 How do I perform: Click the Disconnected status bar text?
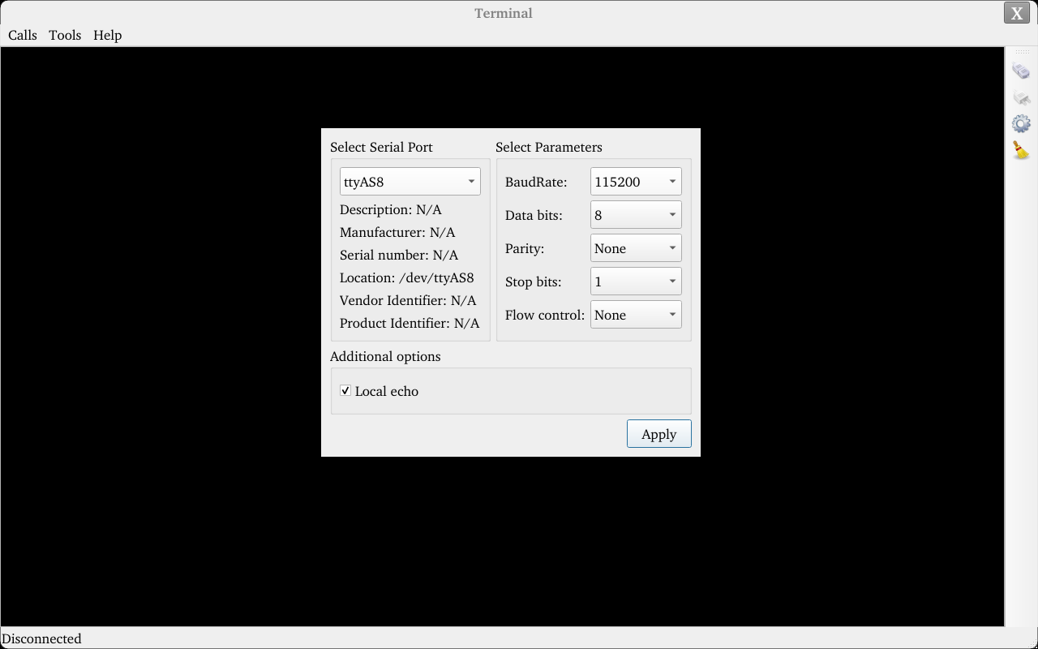[42, 638]
